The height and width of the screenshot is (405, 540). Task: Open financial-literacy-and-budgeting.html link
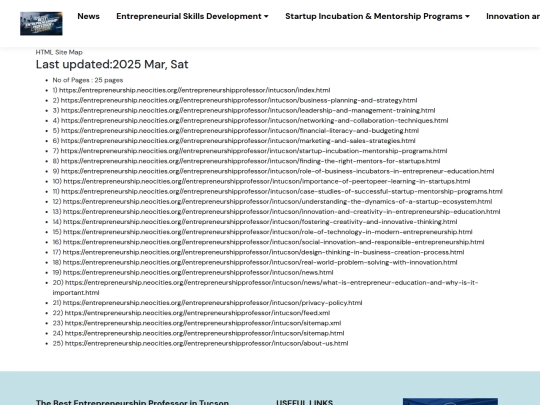pyautogui.click(x=240, y=131)
